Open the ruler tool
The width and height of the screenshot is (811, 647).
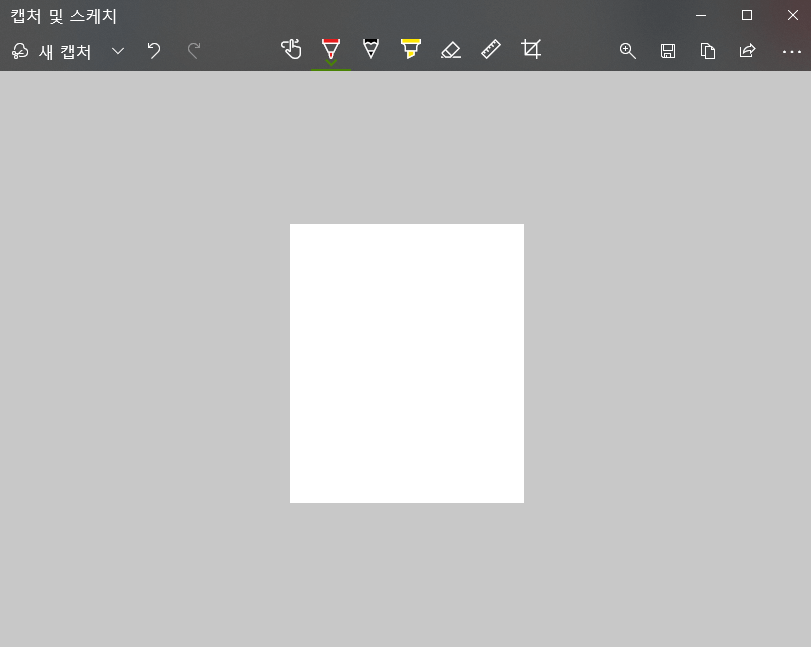tap(491, 50)
